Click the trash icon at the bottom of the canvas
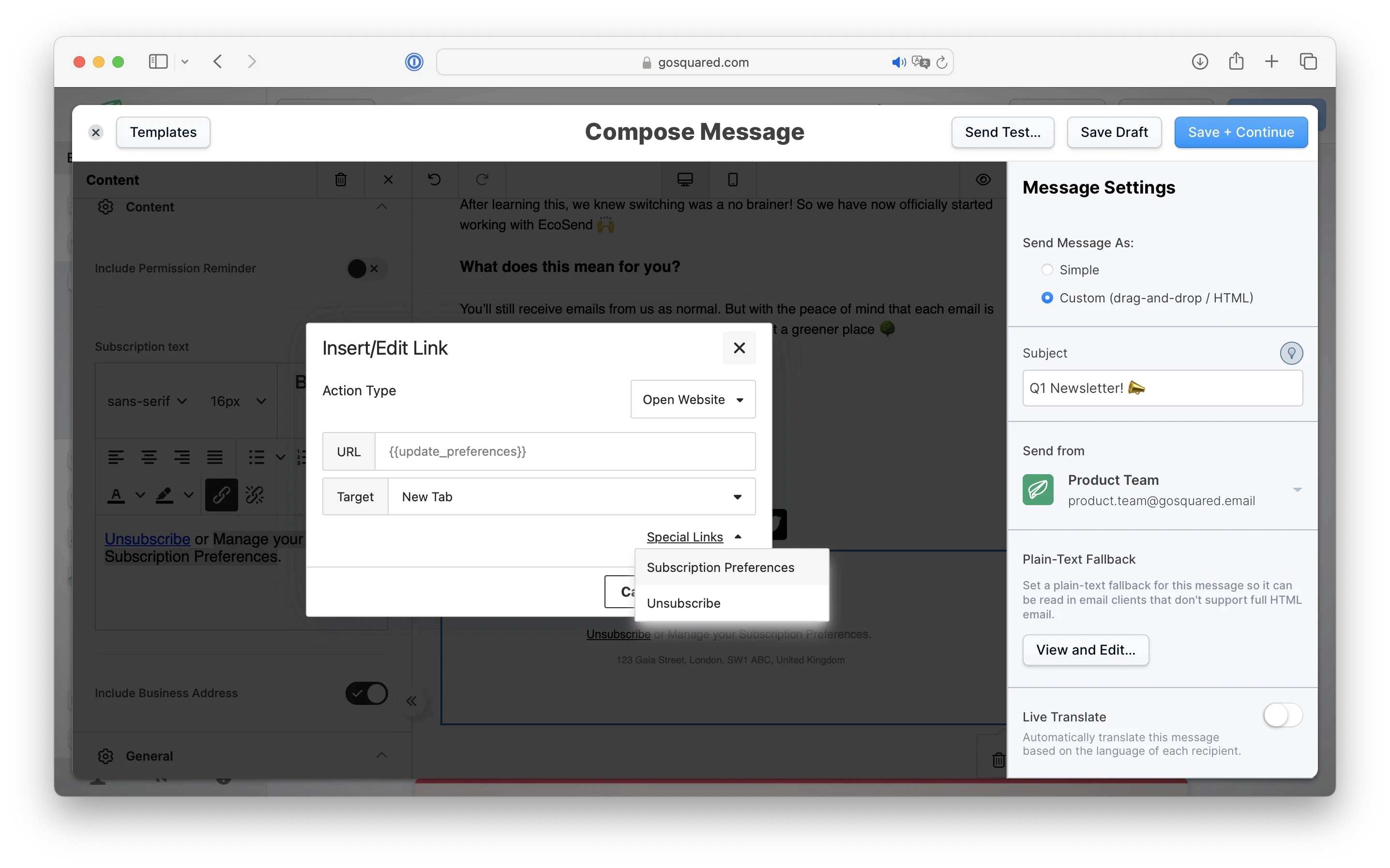Viewport: 1390px width, 868px height. [998, 760]
